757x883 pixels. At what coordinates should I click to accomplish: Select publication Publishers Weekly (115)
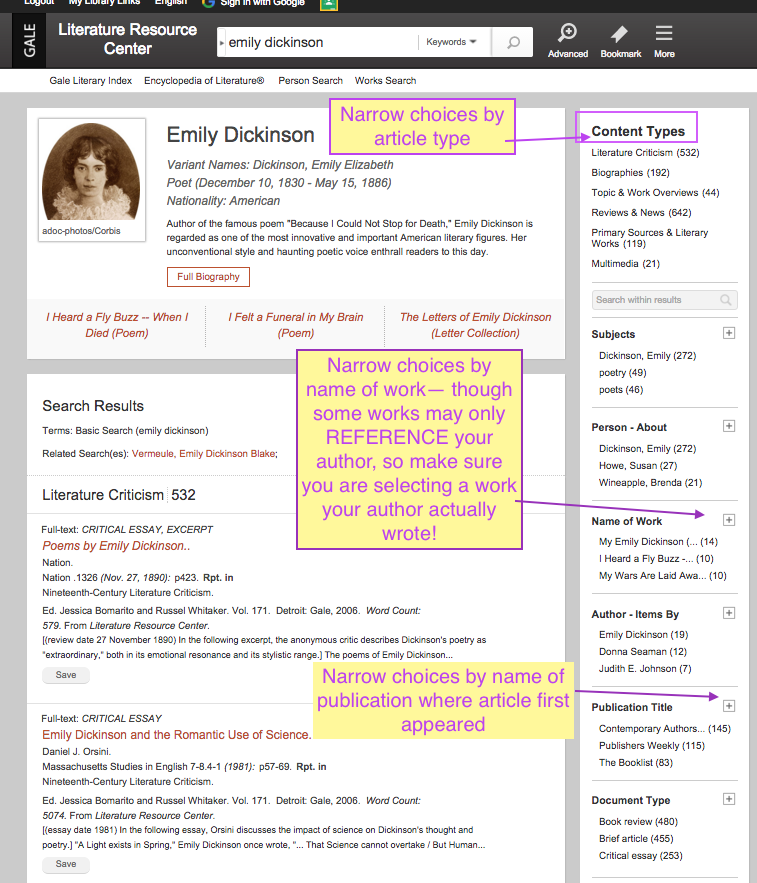click(x=652, y=745)
